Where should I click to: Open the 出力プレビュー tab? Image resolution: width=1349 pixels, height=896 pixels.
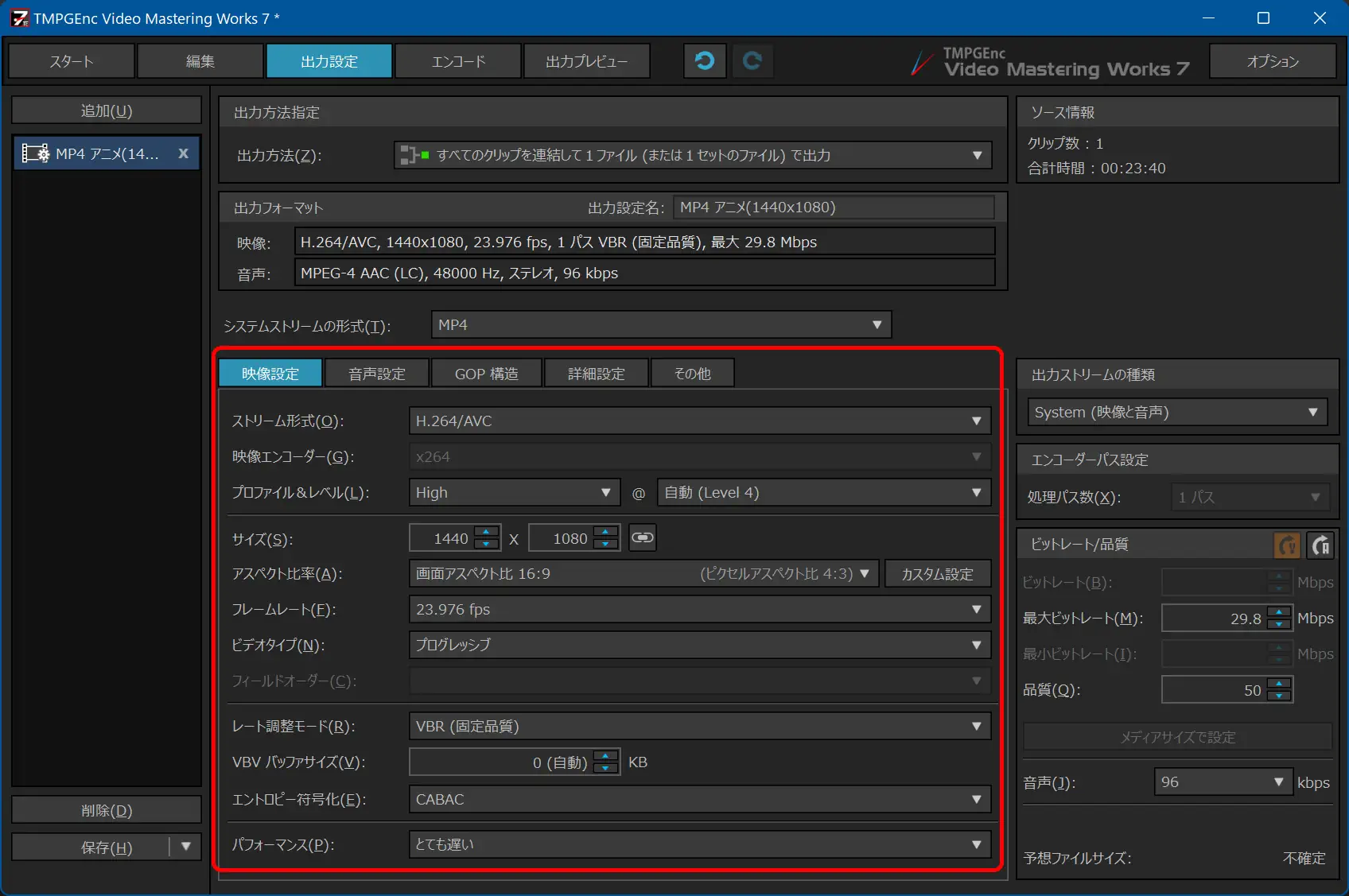pyautogui.click(x=587, y=61)
